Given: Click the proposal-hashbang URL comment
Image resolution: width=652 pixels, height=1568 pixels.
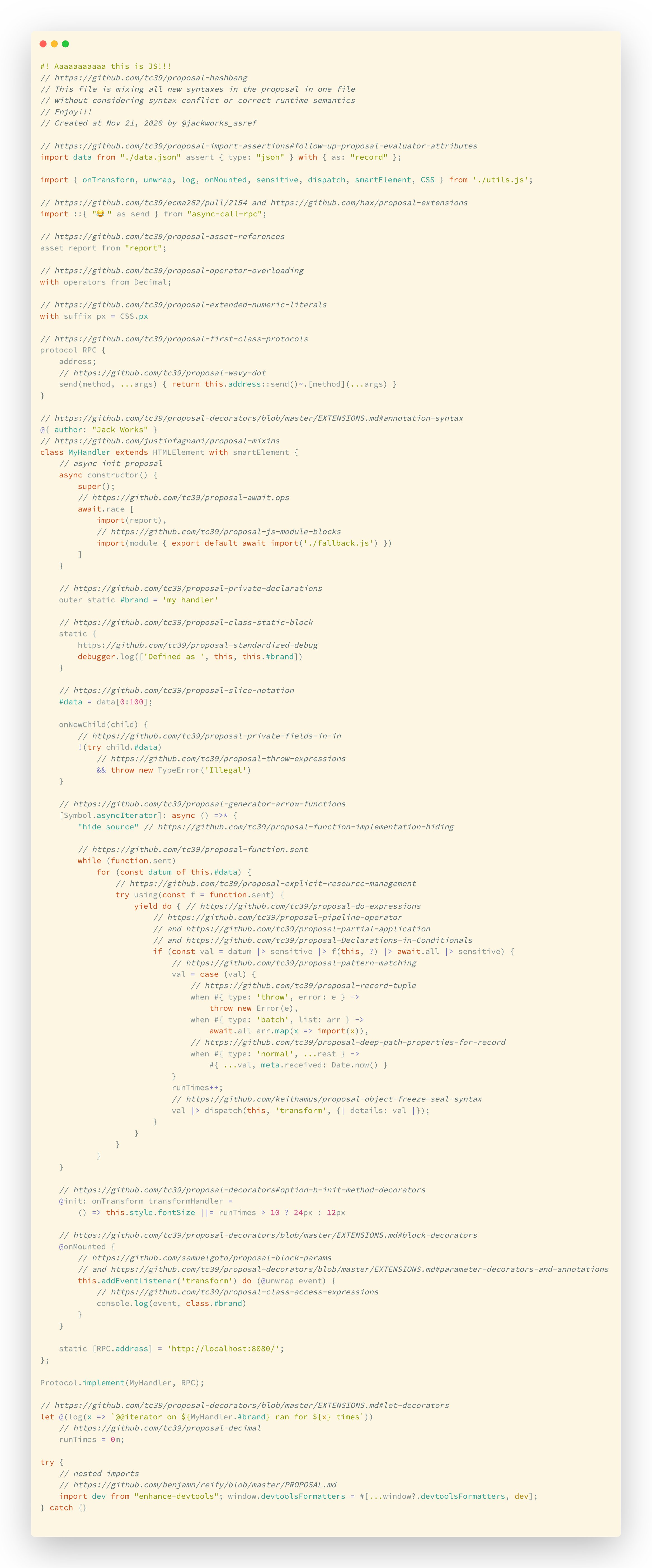Looking at the screenshot, I should click(x=144, y=78).
